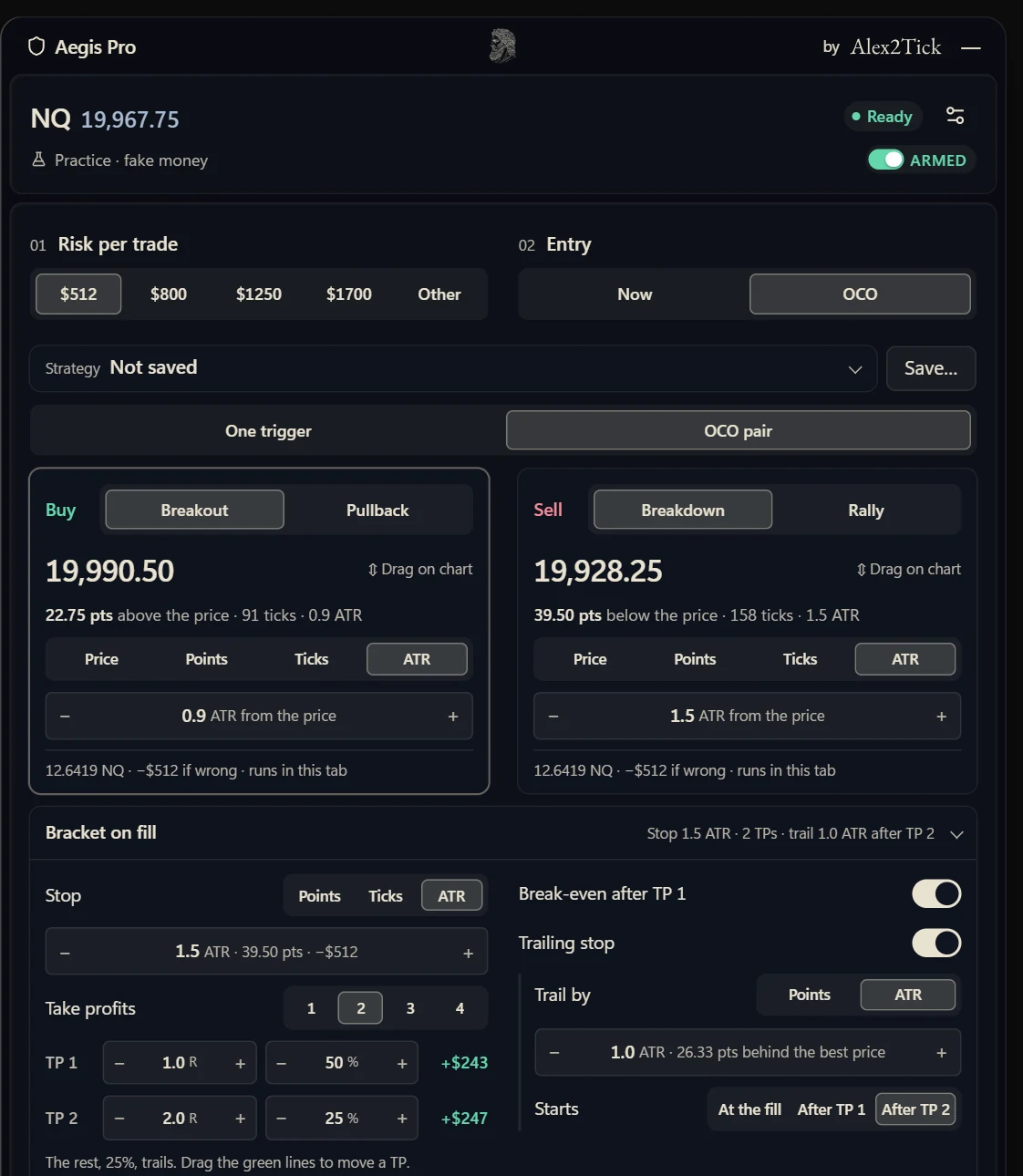Set Trail by to ATR

tap(908, 995)
